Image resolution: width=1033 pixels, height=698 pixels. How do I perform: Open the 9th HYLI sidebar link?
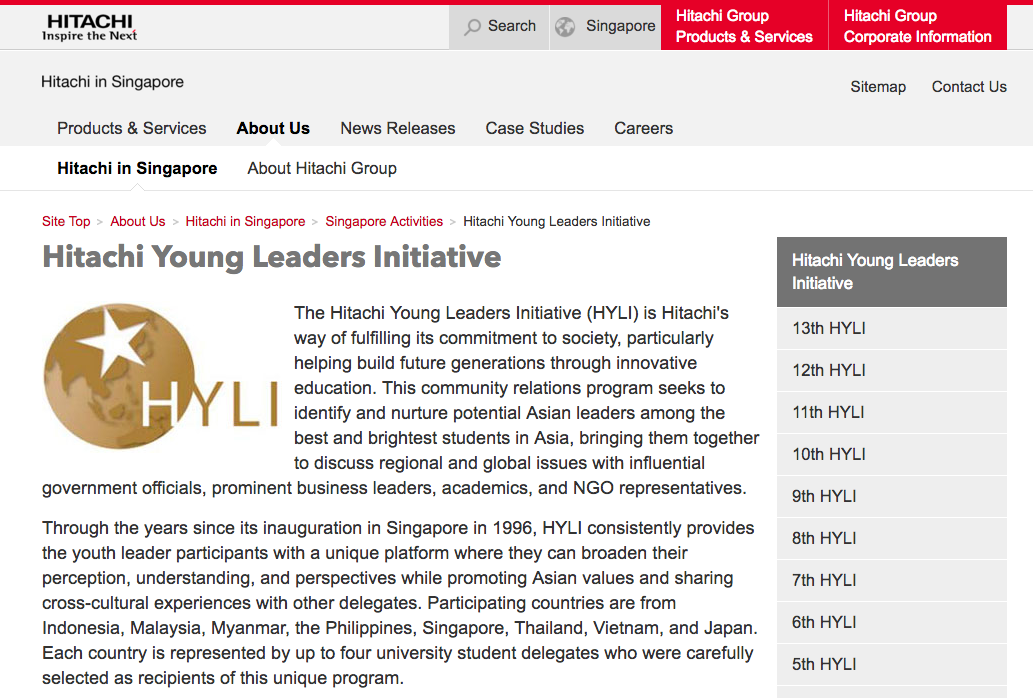891,497
